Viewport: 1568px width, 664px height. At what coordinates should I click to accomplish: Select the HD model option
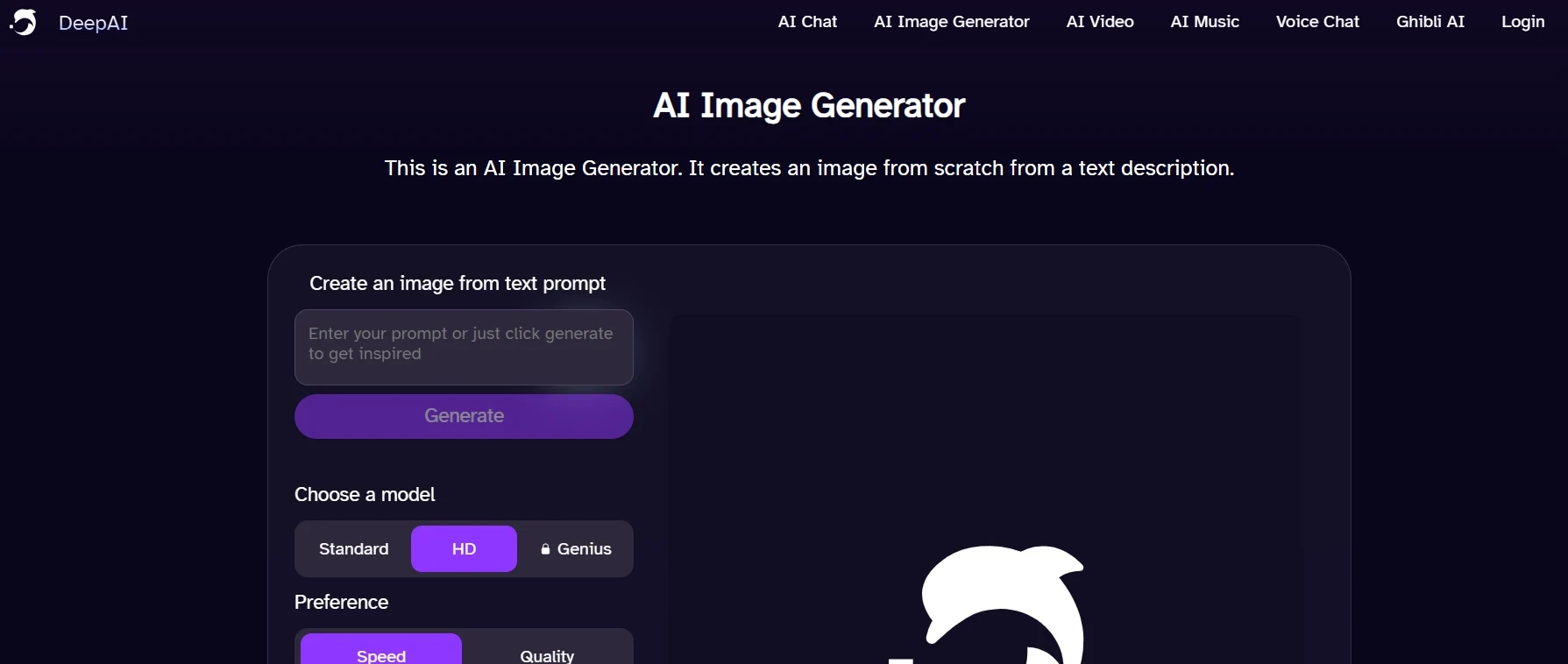pos(464,548)
